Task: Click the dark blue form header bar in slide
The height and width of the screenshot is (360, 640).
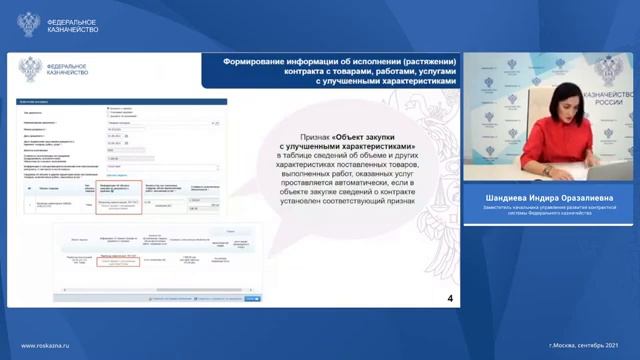Action: pyautogui.click(x=122, y=102)
